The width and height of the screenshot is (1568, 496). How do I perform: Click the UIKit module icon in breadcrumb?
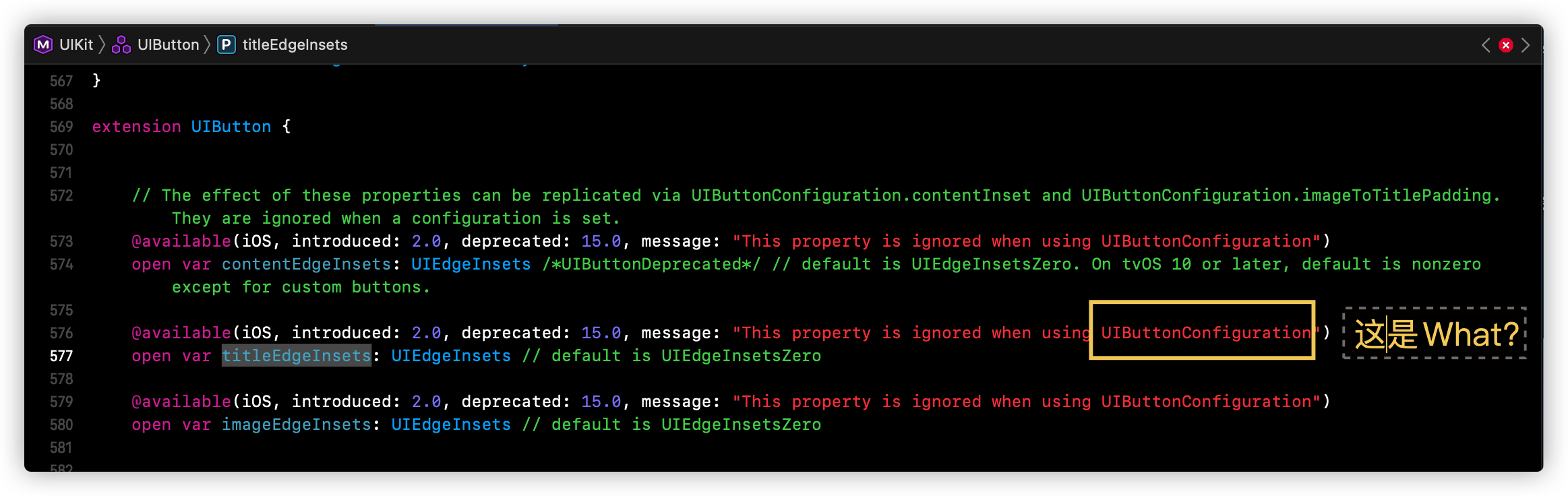(x=43, y=44)
